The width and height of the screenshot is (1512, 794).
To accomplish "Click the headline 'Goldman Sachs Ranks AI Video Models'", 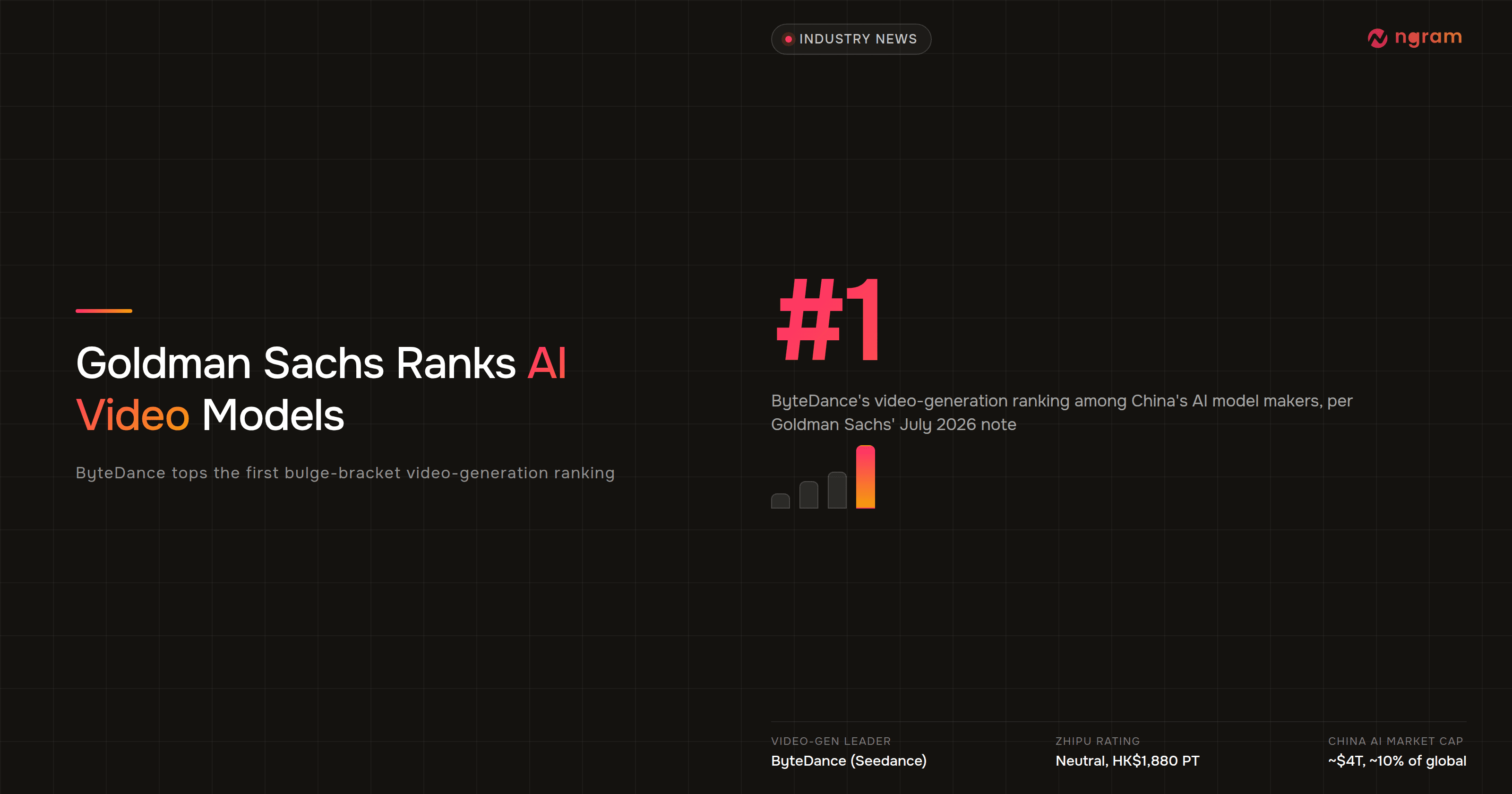I will (321, 389).
